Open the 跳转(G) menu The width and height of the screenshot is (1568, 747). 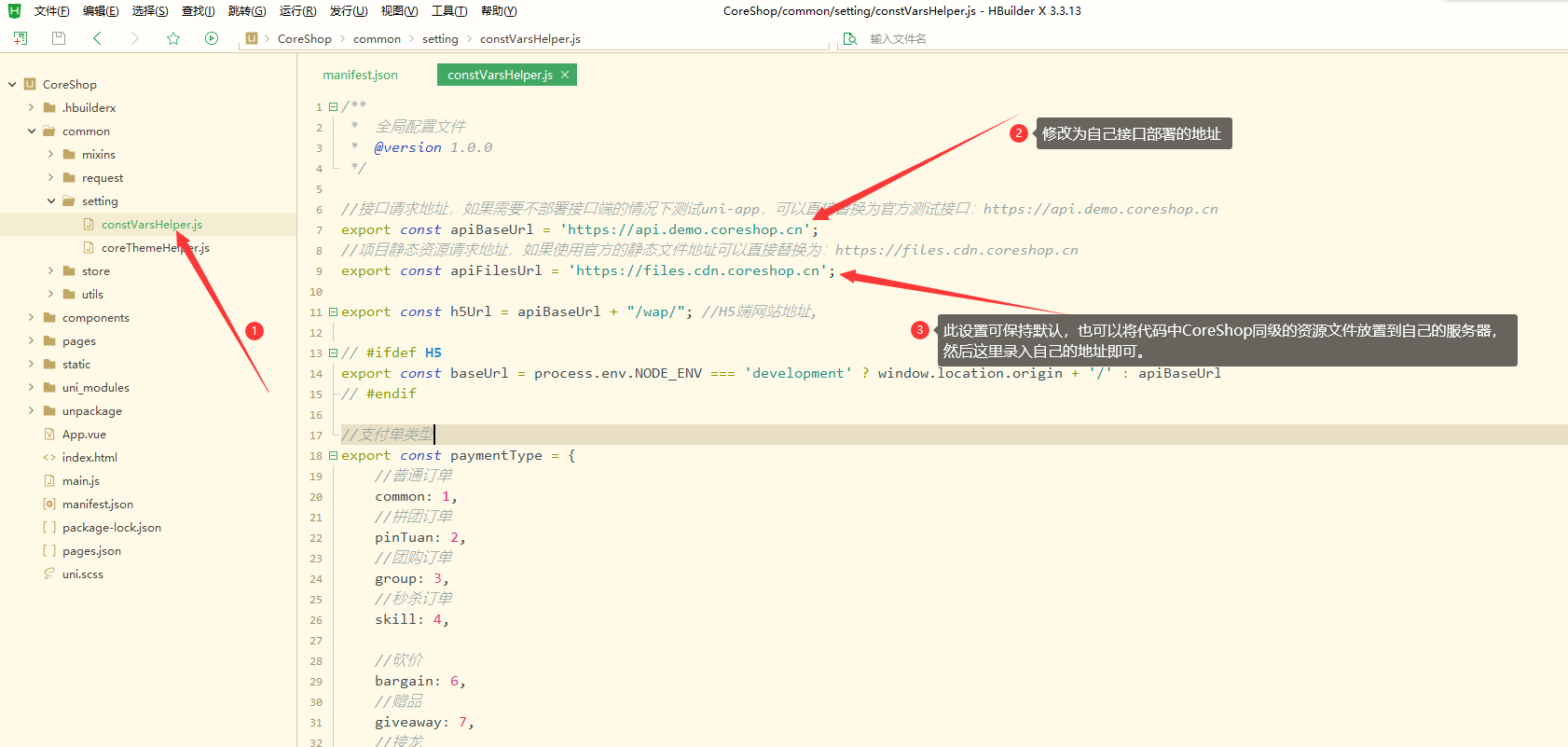point(247,11)
